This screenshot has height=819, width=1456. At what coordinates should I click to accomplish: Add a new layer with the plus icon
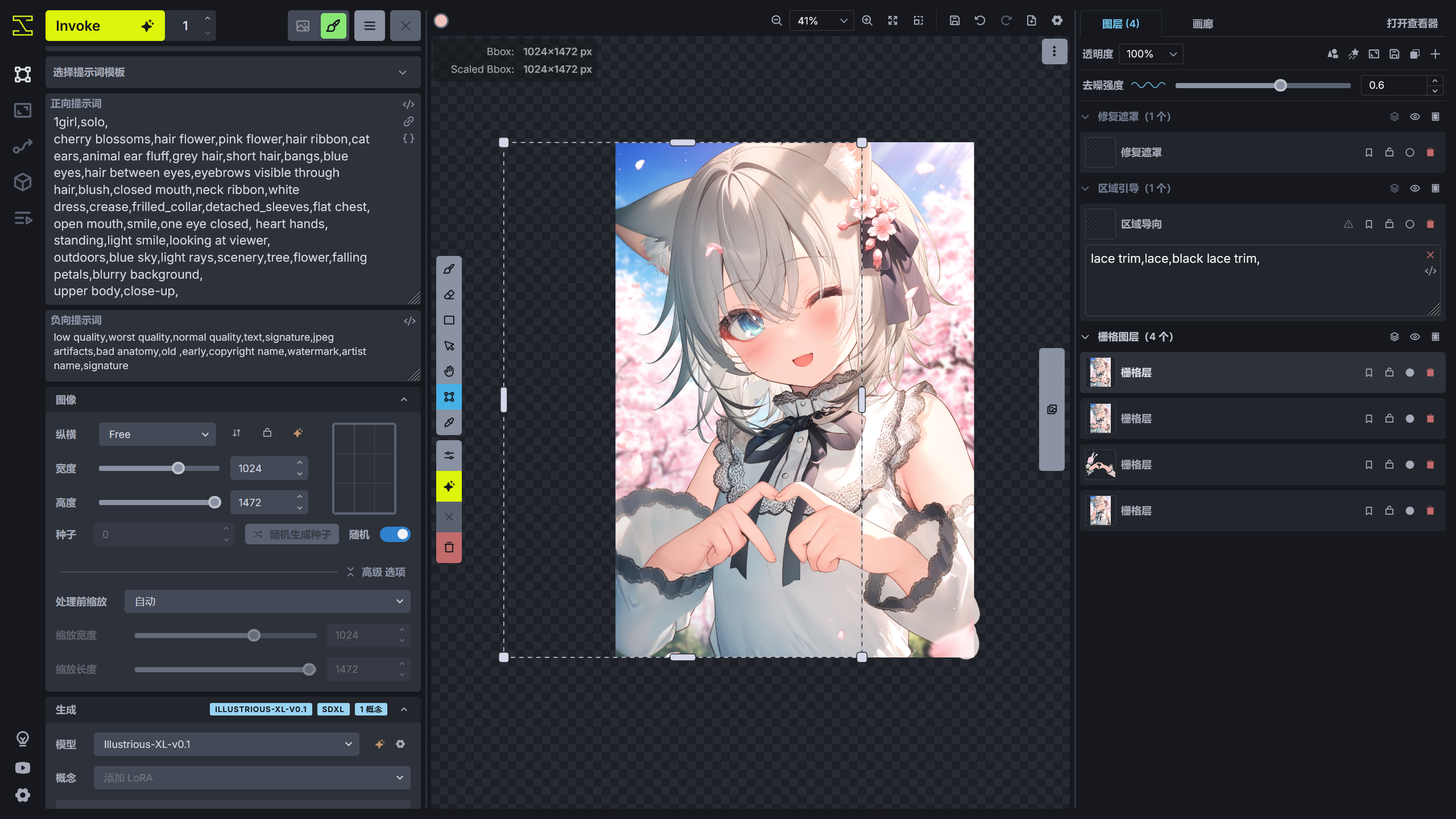click(1436, 54)
